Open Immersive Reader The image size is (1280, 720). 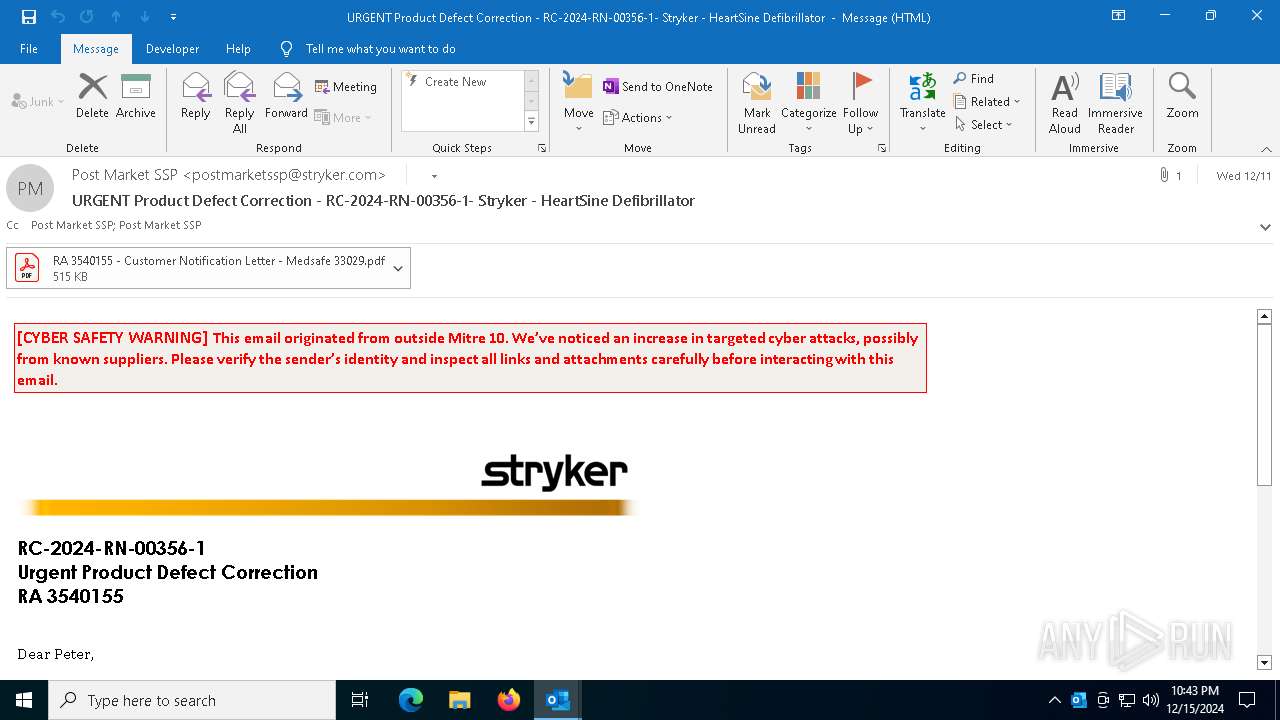1115,102
